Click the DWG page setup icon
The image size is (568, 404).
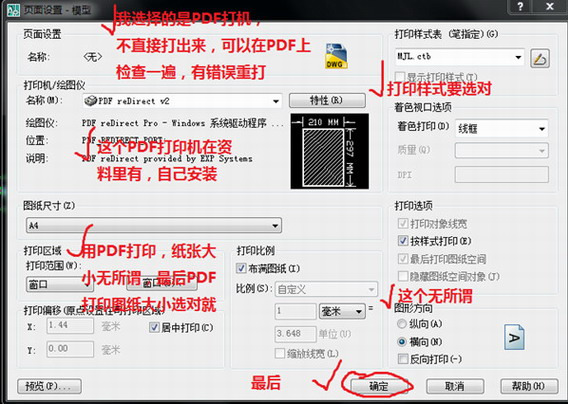(336, 56)
